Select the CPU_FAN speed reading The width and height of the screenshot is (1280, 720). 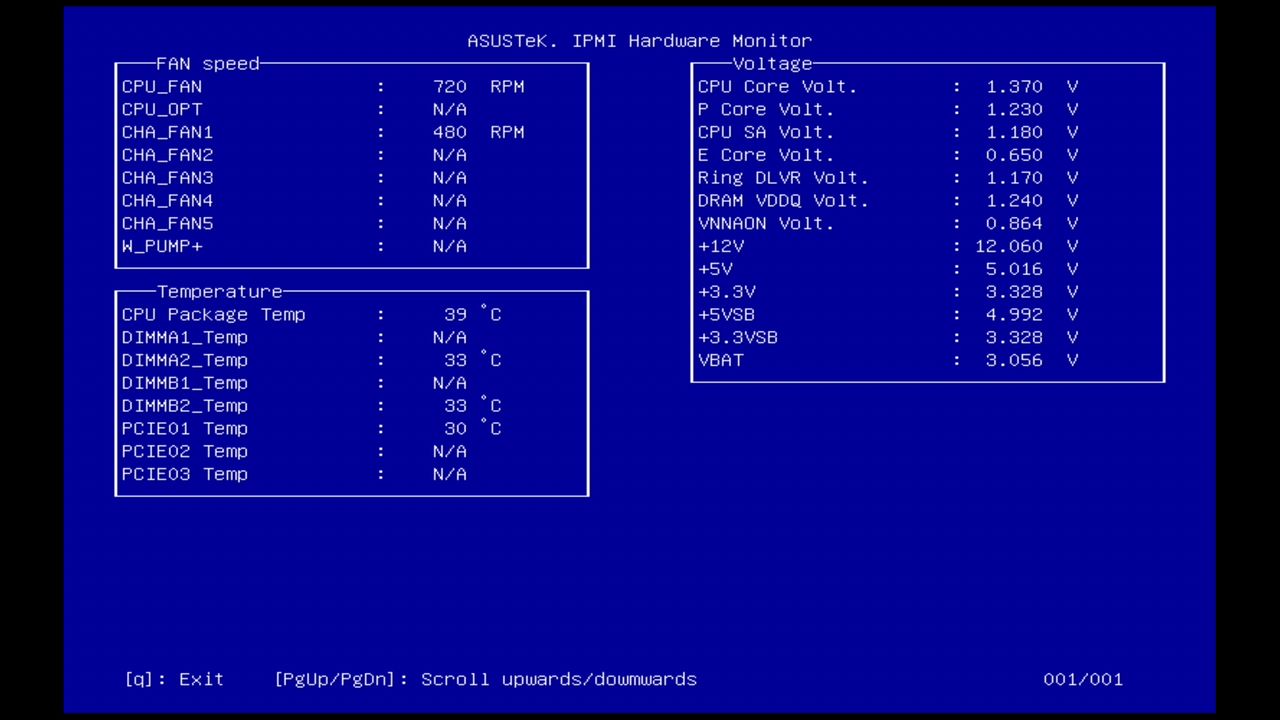[448, 86]
